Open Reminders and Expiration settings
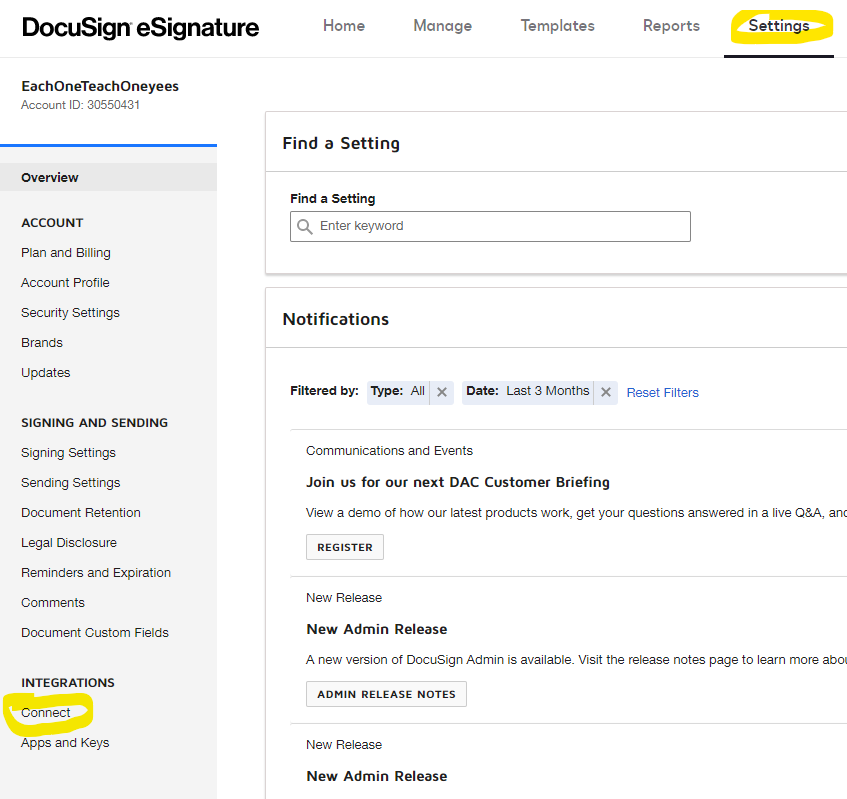The image size is (847, 799). tap(95, 572)
